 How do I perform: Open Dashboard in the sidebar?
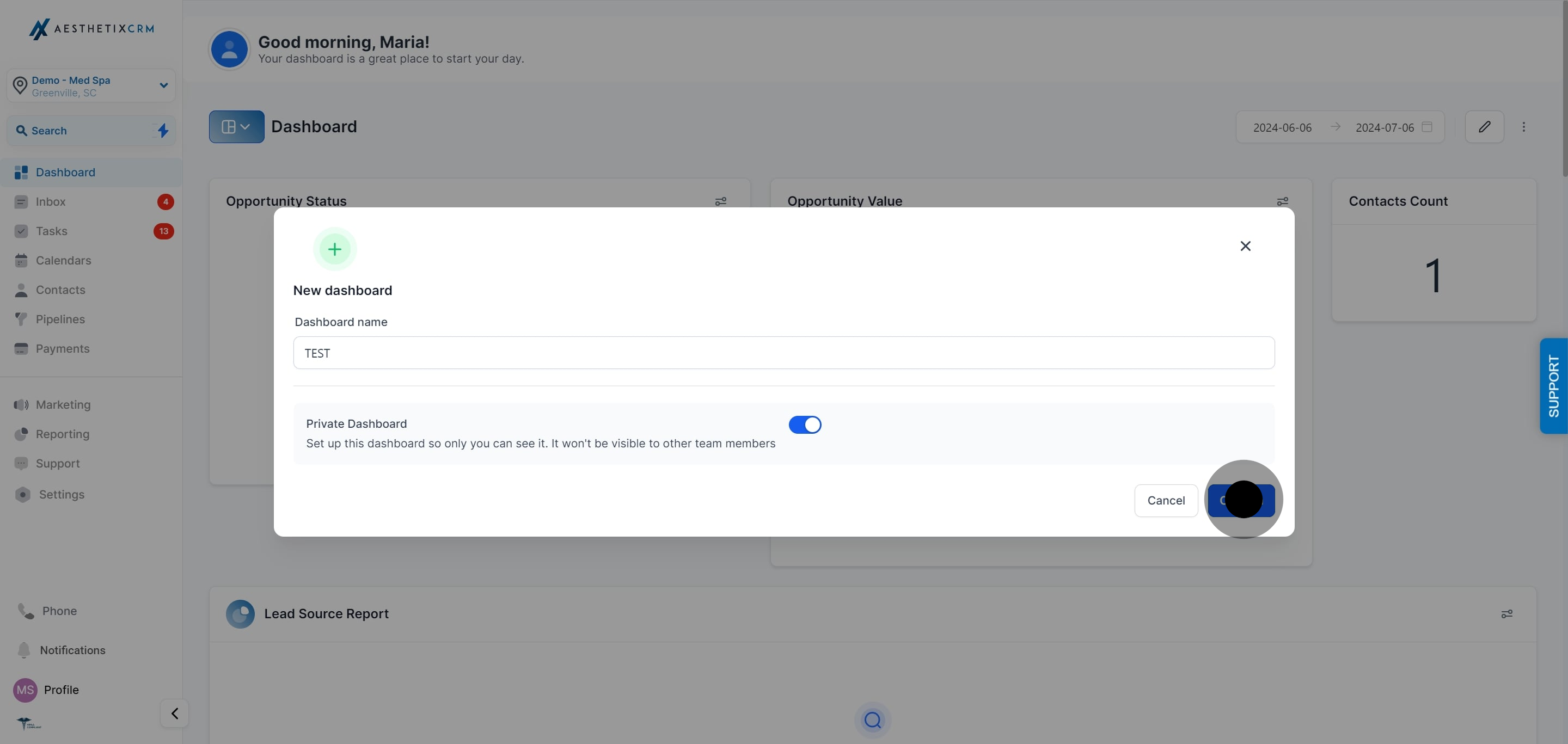[x=91, y=172]
